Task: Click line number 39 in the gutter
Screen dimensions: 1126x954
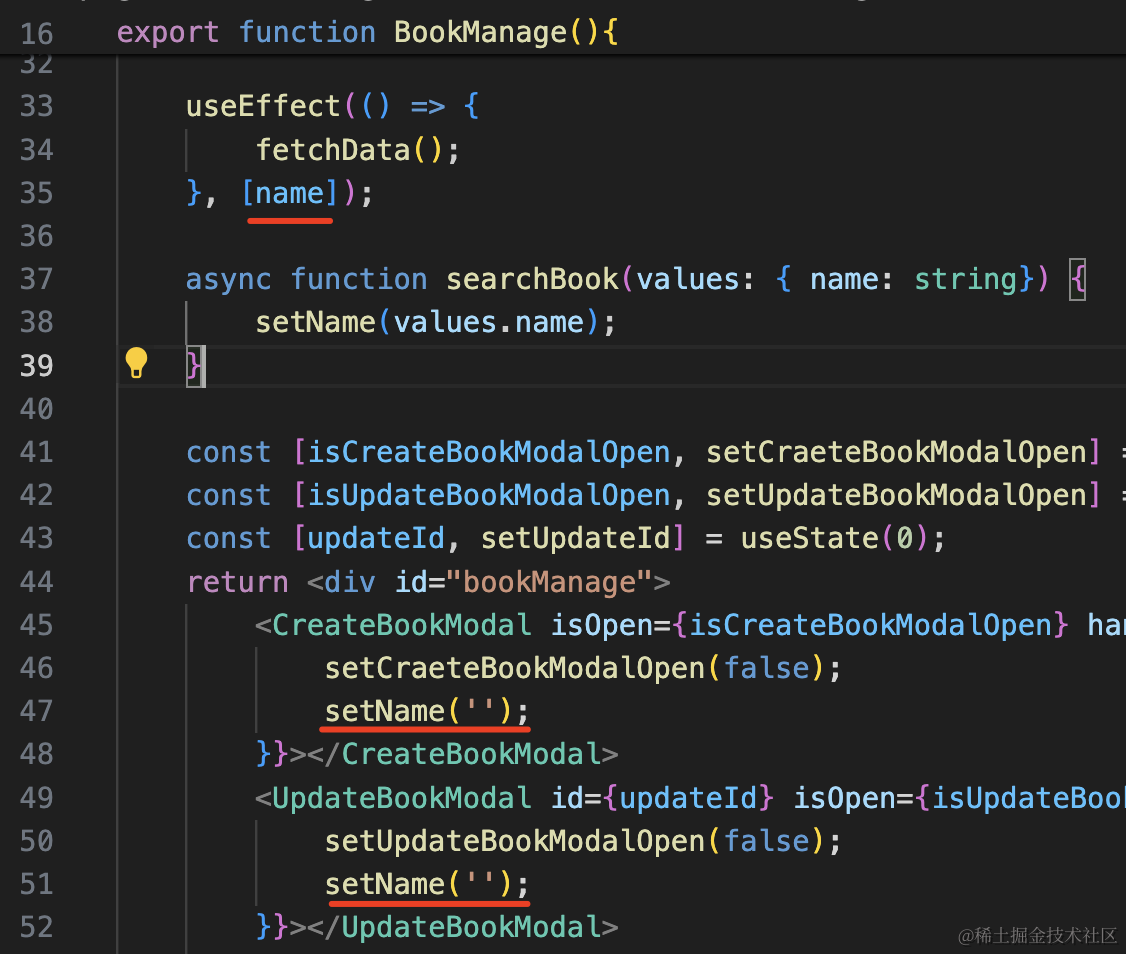Action: [x=37, y=365]
